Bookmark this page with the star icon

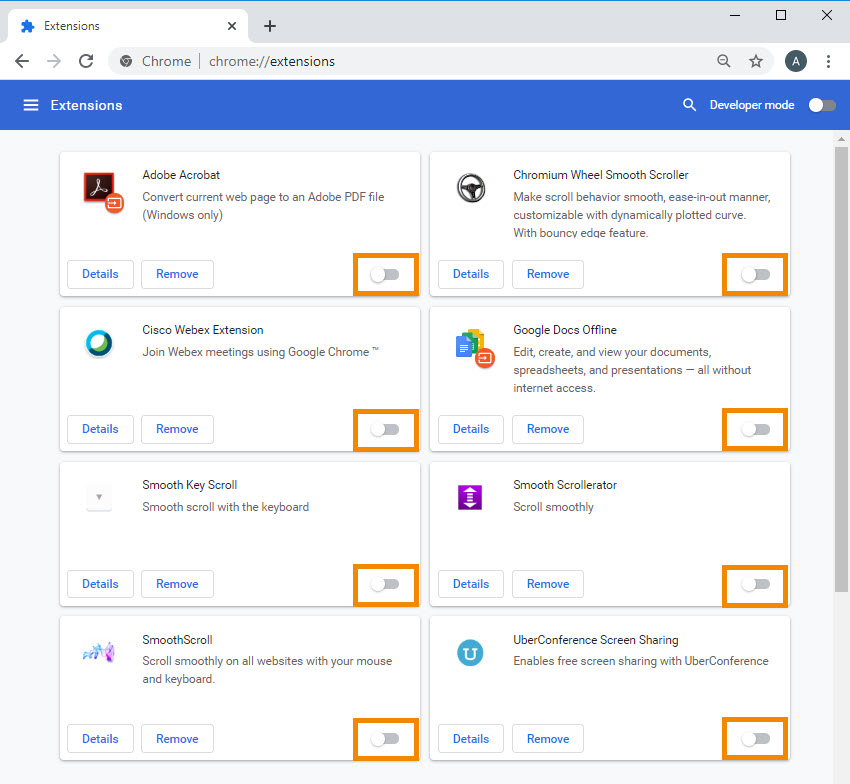coord(756,61)
